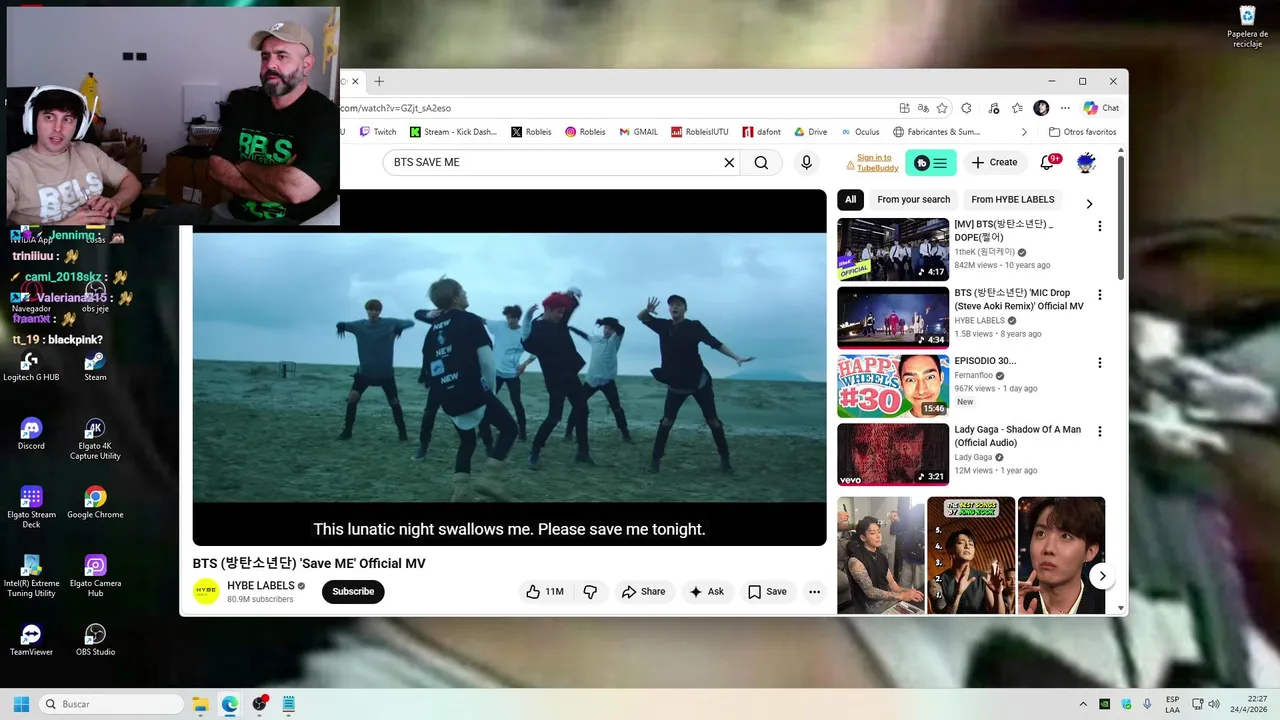Open the TeamViewer desktop icon

click(x=31, y=640)
